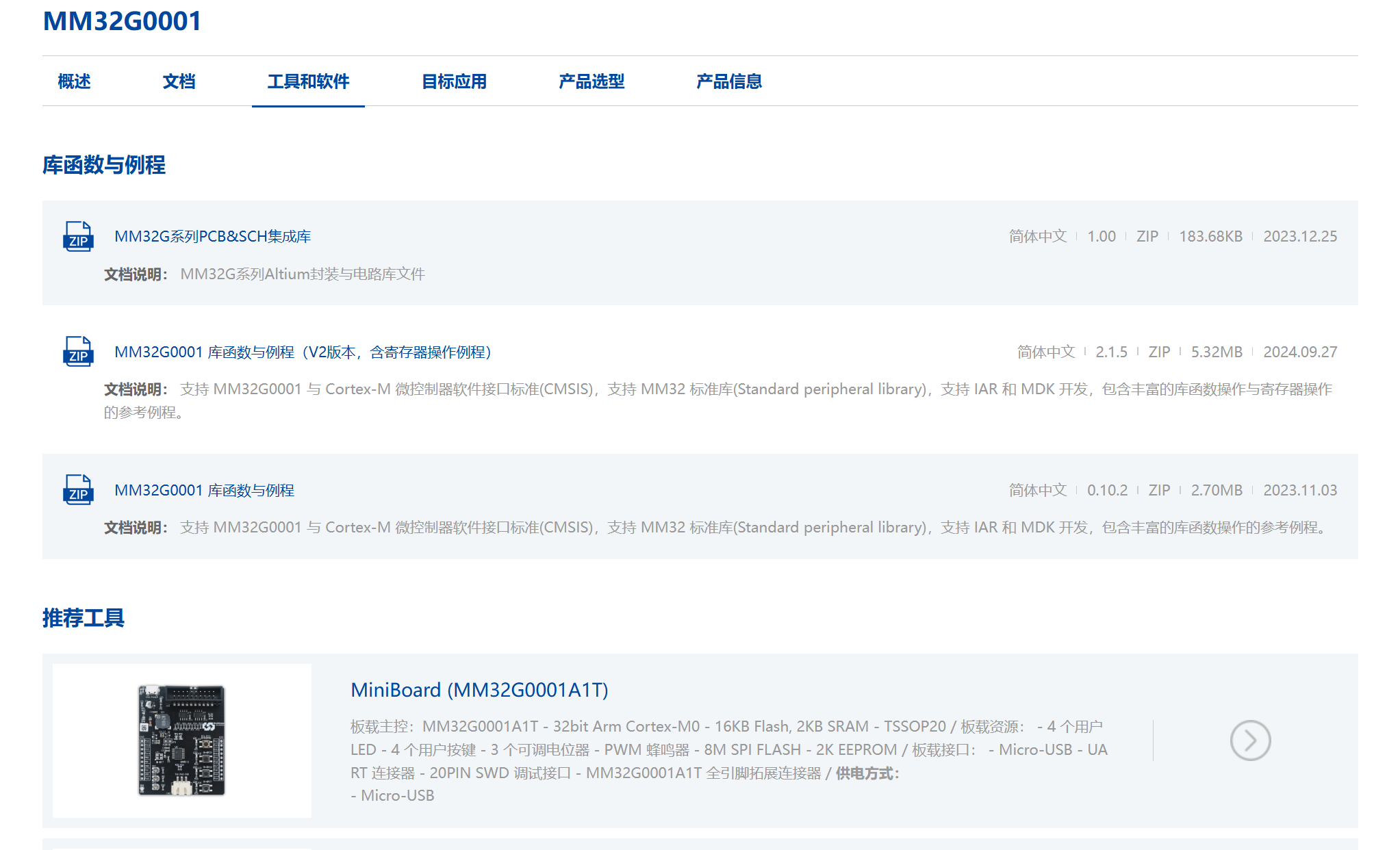1400x850 pixels.
Task: Go to the 目标应用 tab
Action: pyautogui.click(x=454, y=81)
